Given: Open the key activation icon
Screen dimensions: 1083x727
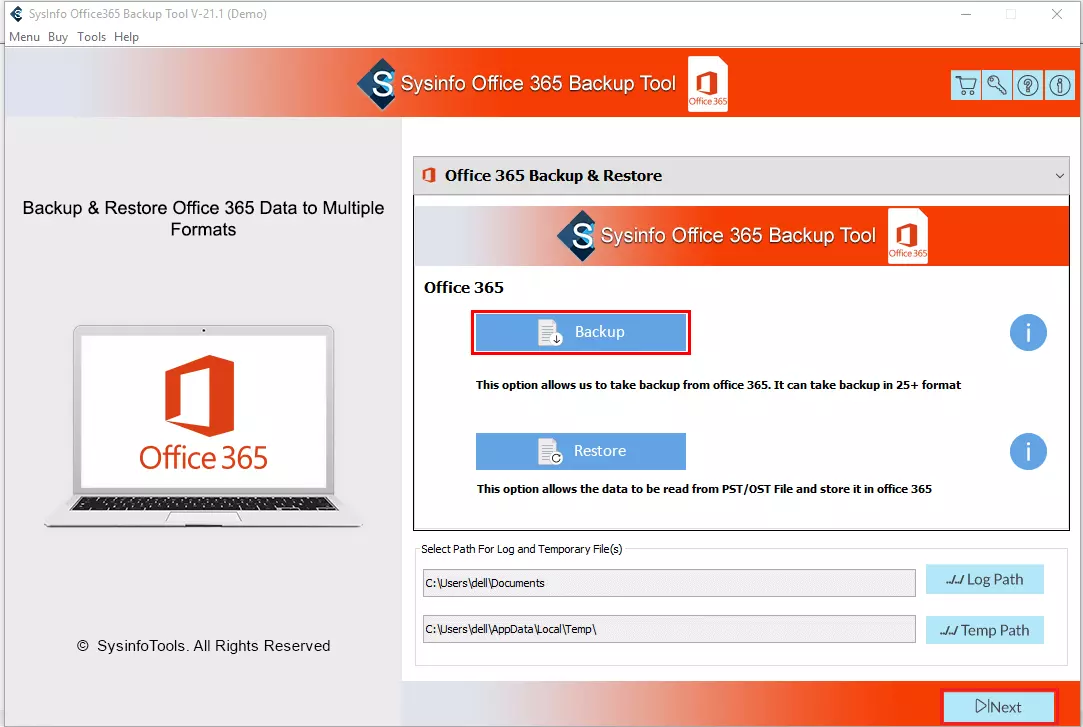Looking at the screenshot, I should pos(997,86).
